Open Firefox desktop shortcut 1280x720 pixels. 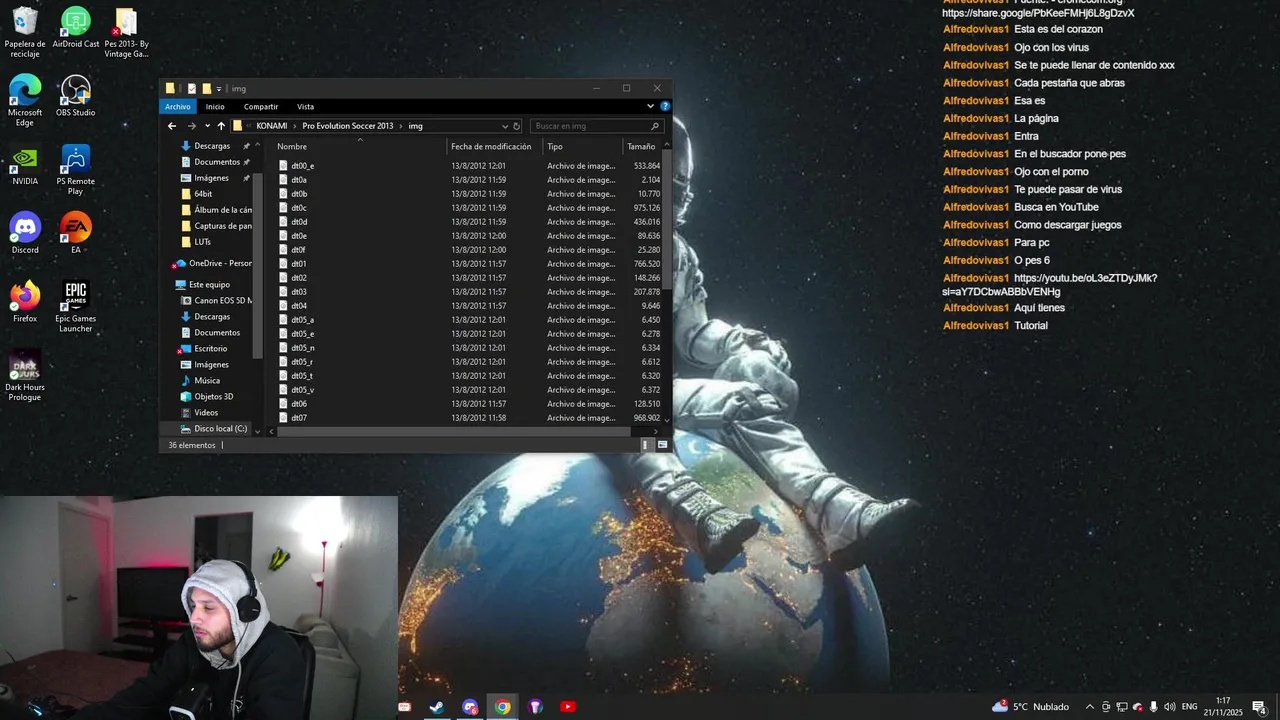25,302
